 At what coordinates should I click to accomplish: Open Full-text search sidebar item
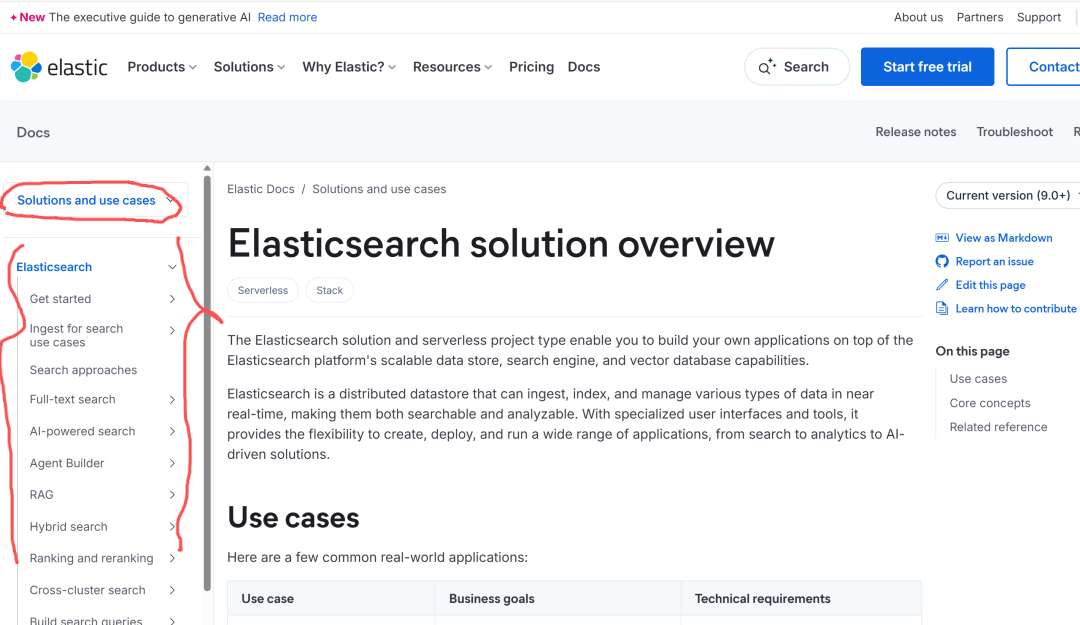tap(72, 400)
